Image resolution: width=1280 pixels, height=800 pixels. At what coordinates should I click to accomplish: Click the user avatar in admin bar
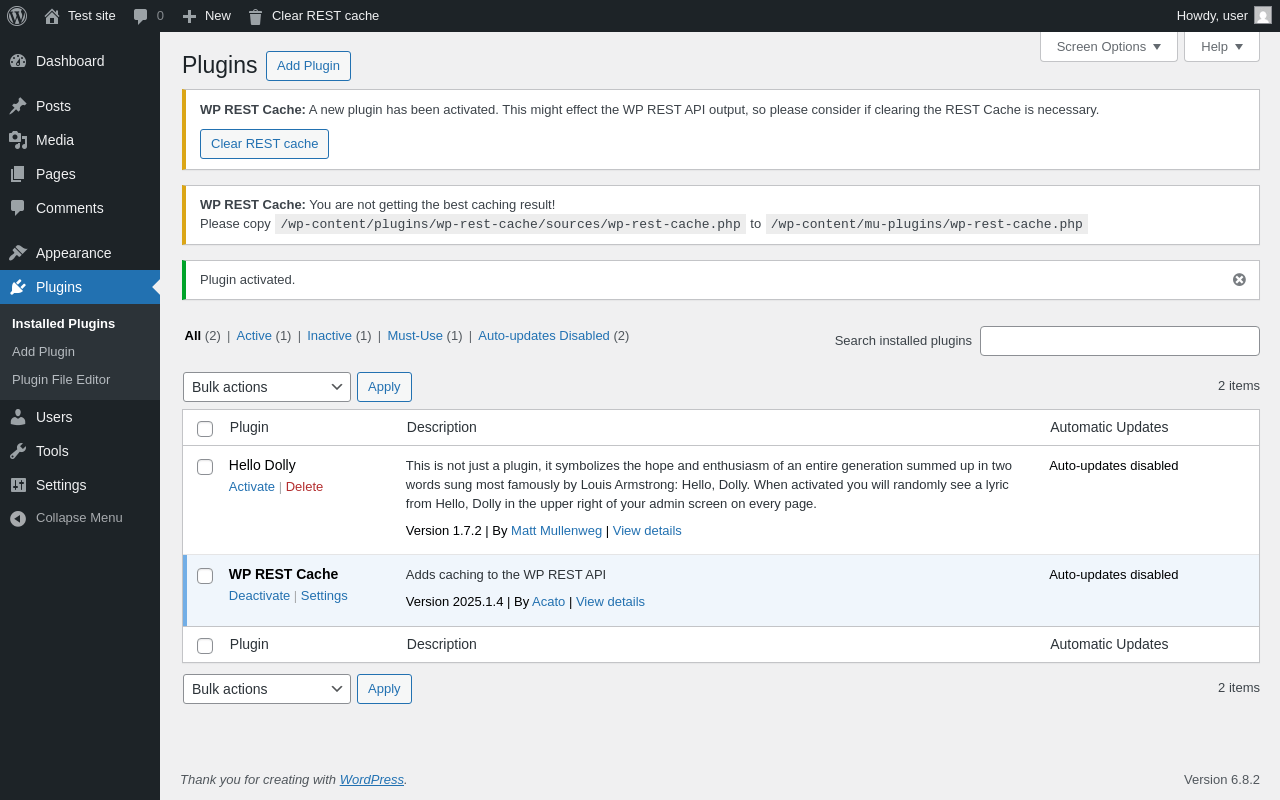point(1263,15)
